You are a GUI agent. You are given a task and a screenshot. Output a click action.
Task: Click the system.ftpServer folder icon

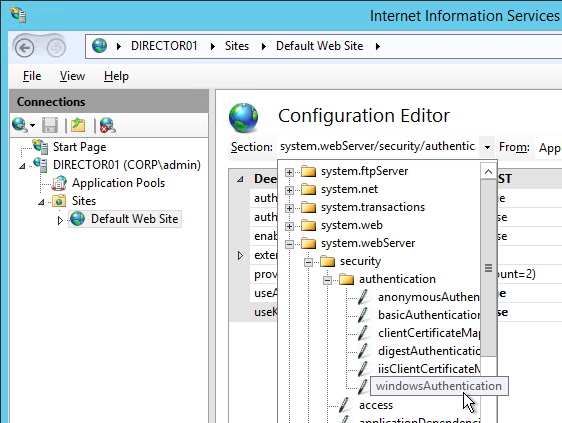pos(308,171)
